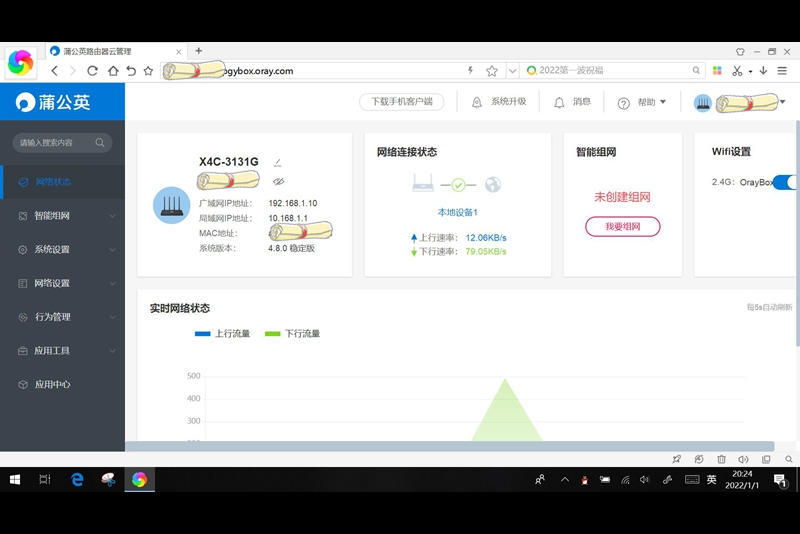Select 行为管理 sidebar item
This screenshot has width=800, height=534.
62,317
